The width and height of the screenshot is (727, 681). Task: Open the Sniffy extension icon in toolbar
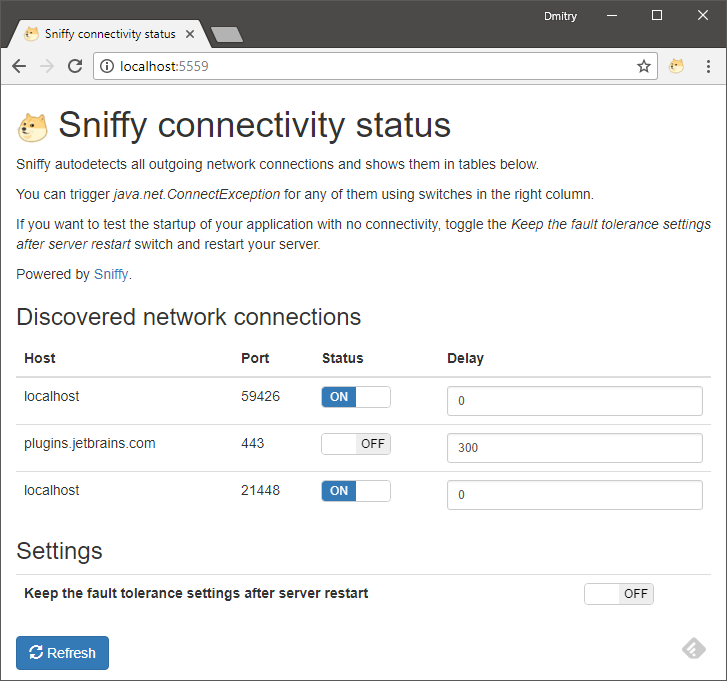[676, 66]
